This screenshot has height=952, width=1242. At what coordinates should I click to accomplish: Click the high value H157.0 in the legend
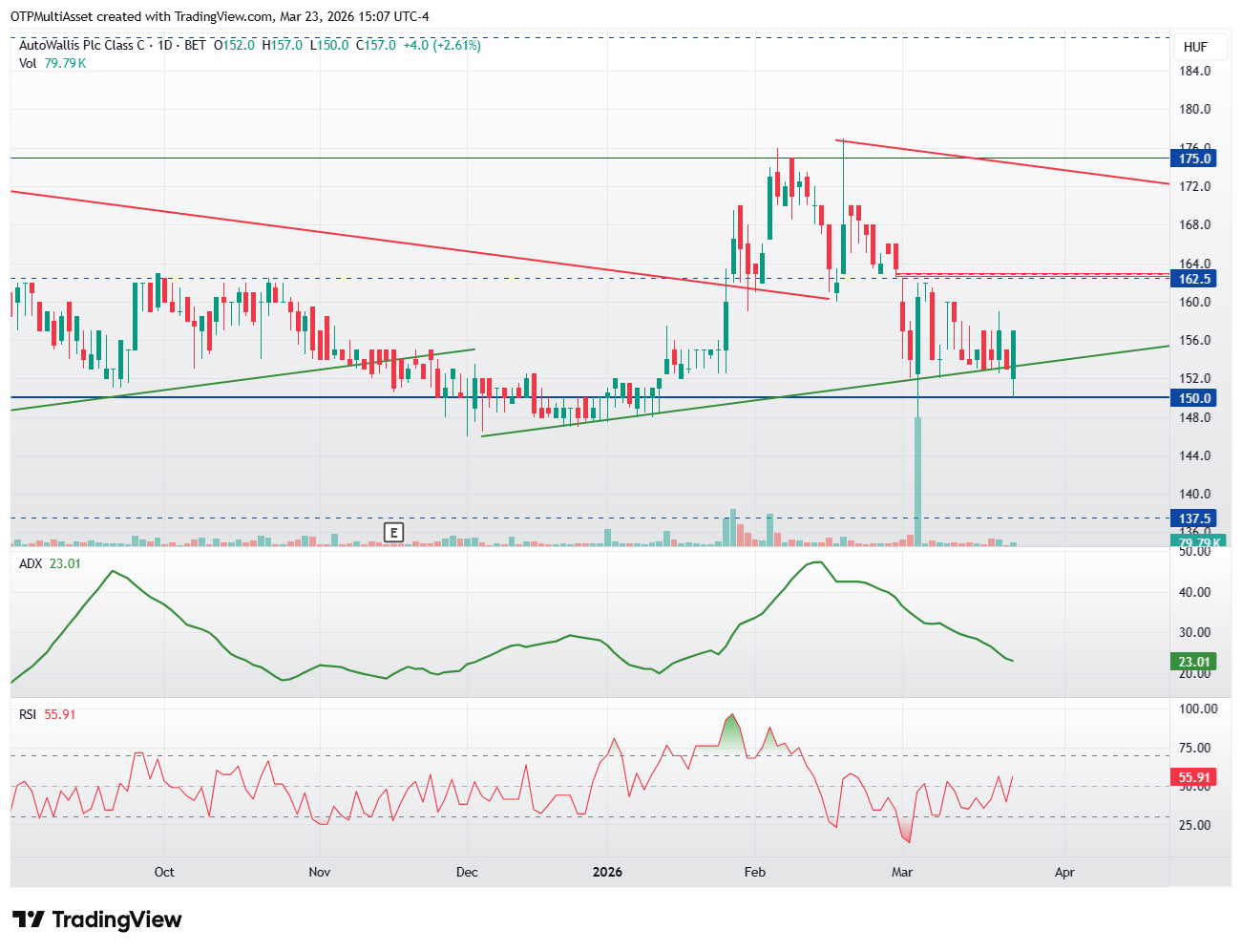[x=283, y=45]
